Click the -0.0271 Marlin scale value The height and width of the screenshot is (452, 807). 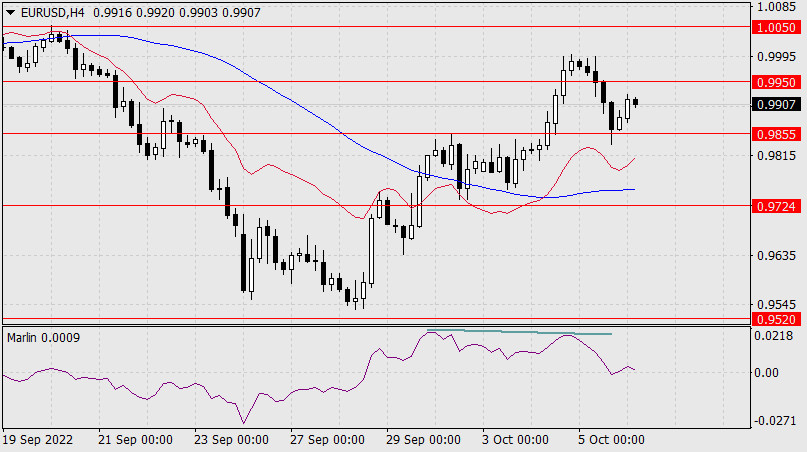pos(775,422)
